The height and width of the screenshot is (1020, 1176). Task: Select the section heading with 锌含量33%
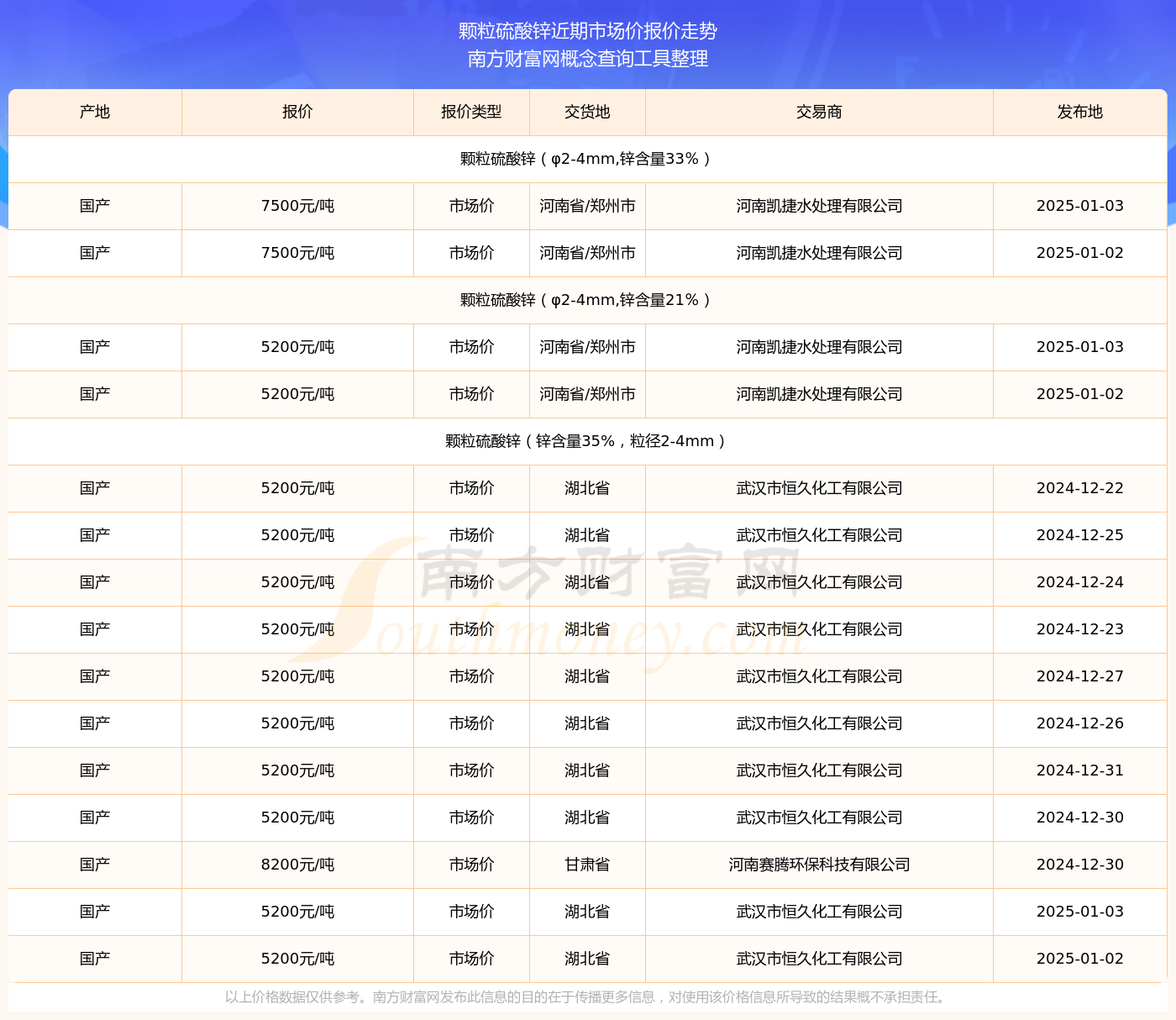[x=588, y=159]
